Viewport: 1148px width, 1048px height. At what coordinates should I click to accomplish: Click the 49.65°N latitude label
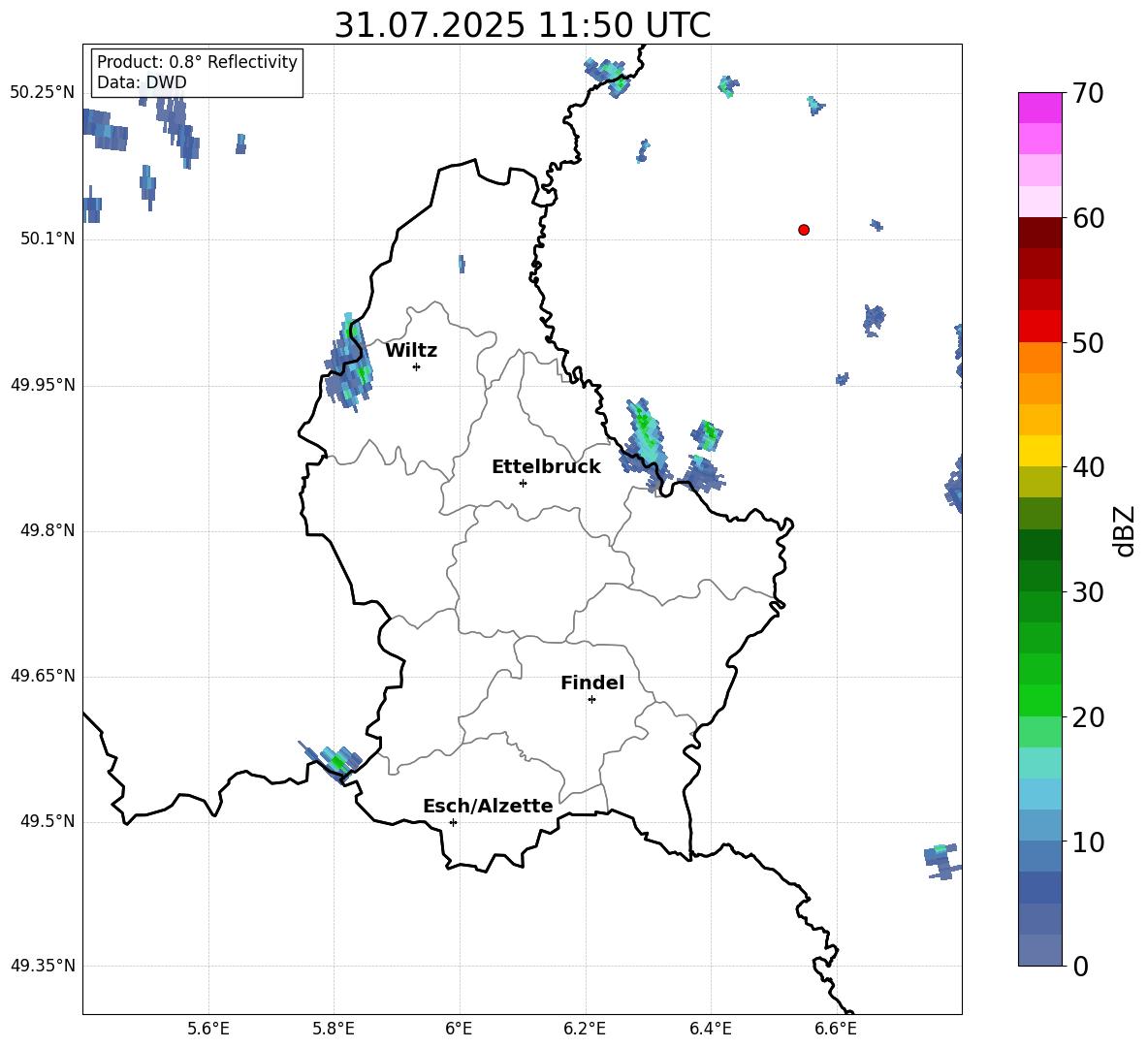point(43,676)
